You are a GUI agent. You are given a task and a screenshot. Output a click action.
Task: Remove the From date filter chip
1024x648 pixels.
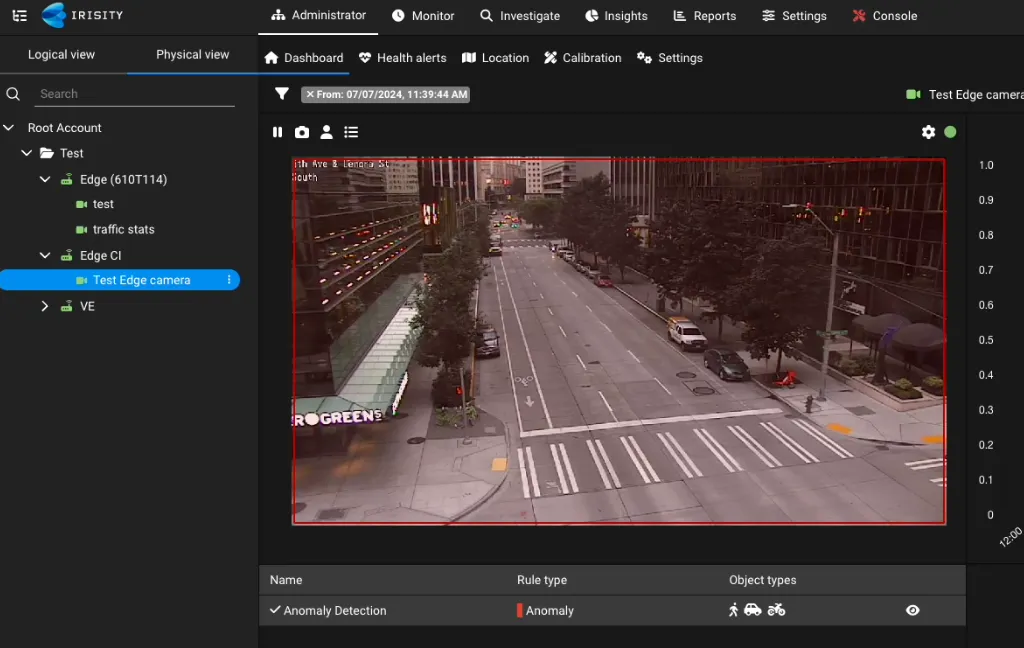[310, 94]
